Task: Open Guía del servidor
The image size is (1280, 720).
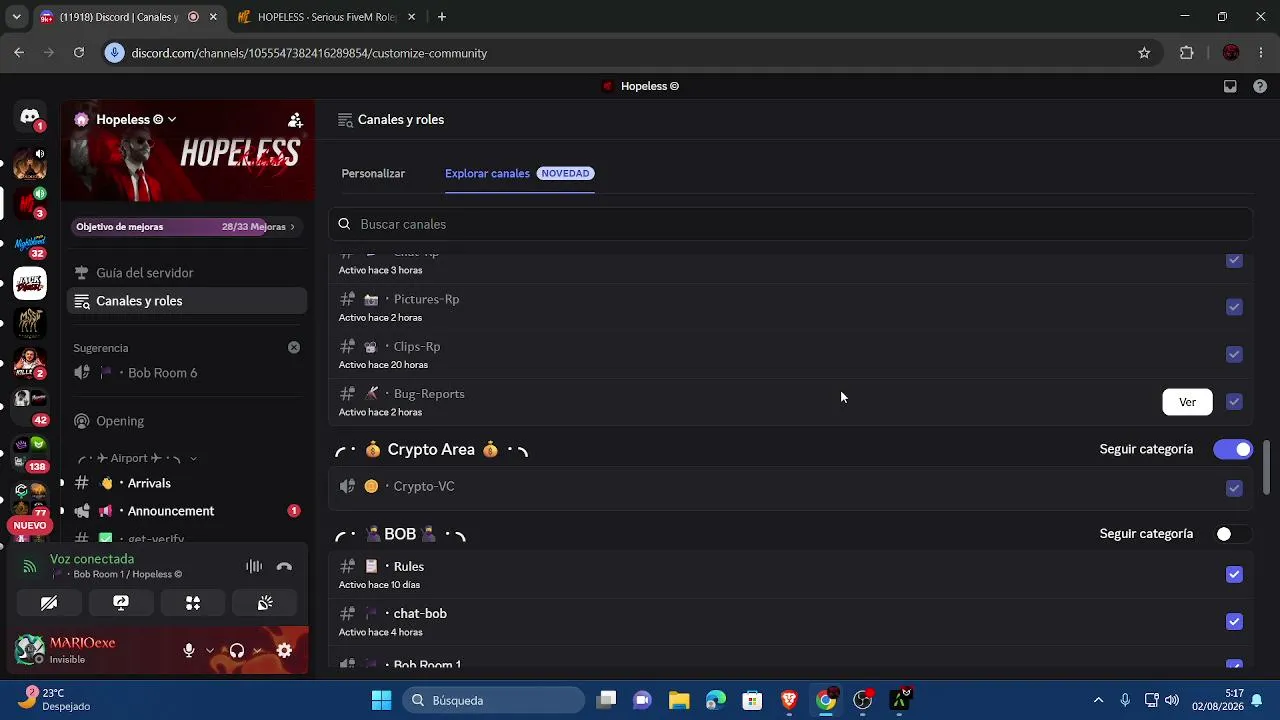Action: [187, 273]
